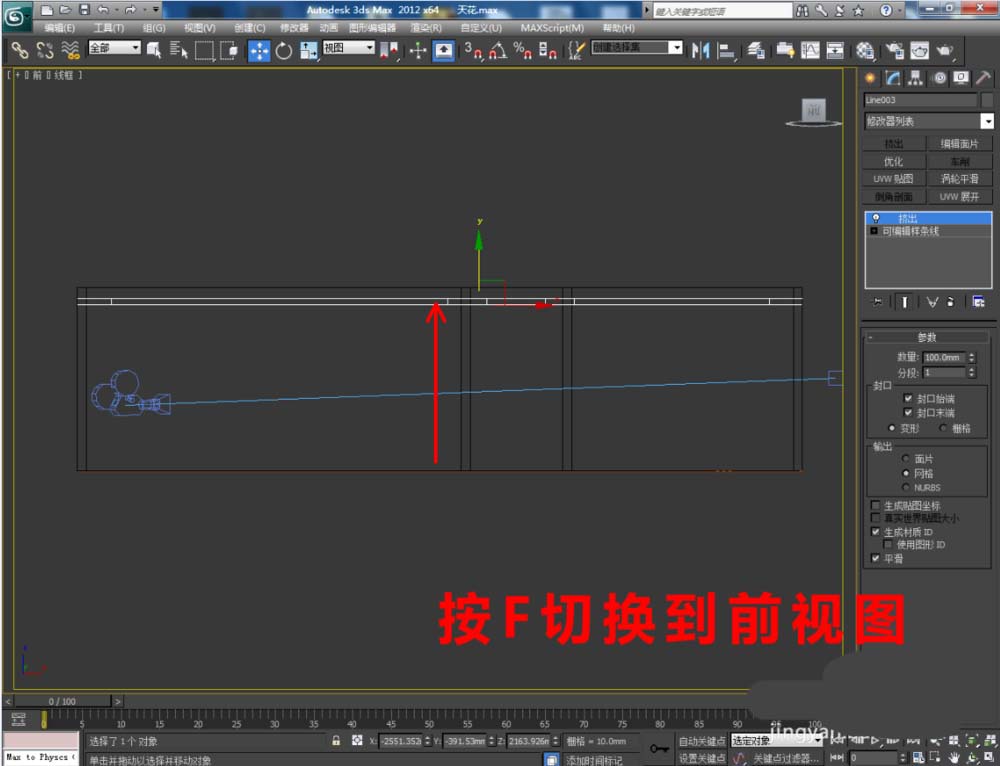1000x766 pixels.
Task: Click the UVW 贴图 modifier button
Action: click(894, 179)
